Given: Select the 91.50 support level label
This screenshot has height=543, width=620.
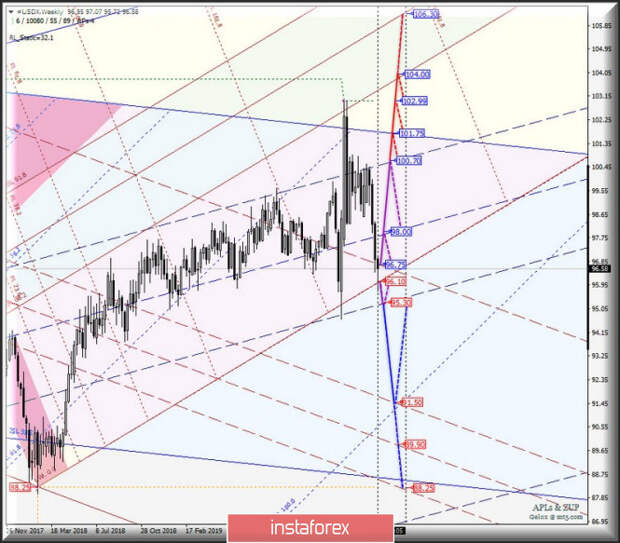Looking at the screenshot, I should (411, 402).
